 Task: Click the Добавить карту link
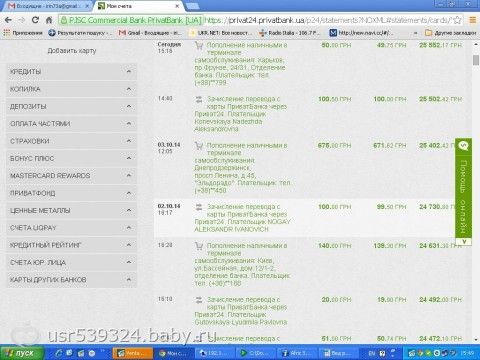pos(72,51)
